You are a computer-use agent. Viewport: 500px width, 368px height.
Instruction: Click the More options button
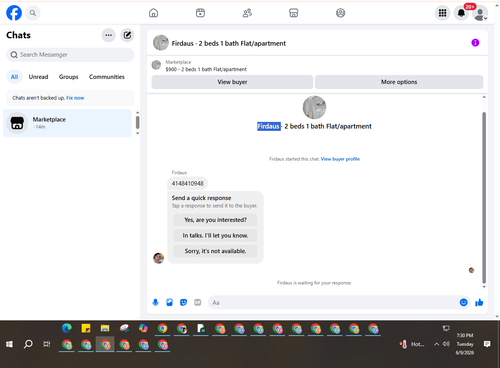click(399, 82)
